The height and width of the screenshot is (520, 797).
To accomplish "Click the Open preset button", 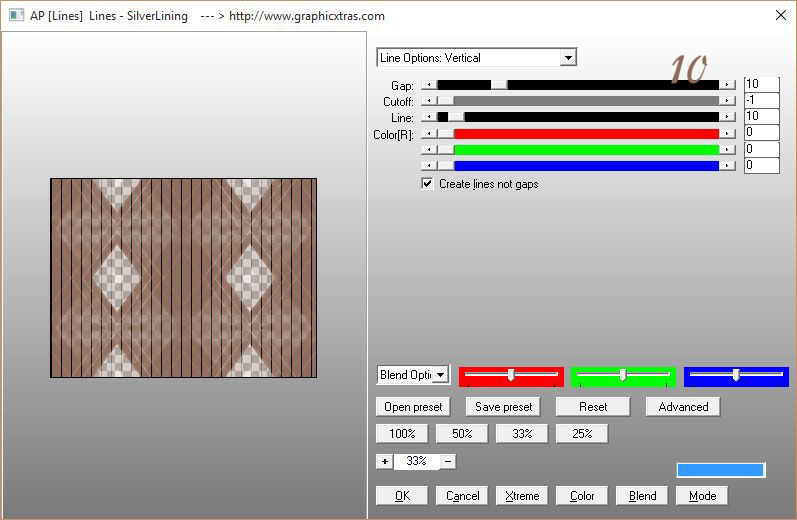I will tap(413, 407).
